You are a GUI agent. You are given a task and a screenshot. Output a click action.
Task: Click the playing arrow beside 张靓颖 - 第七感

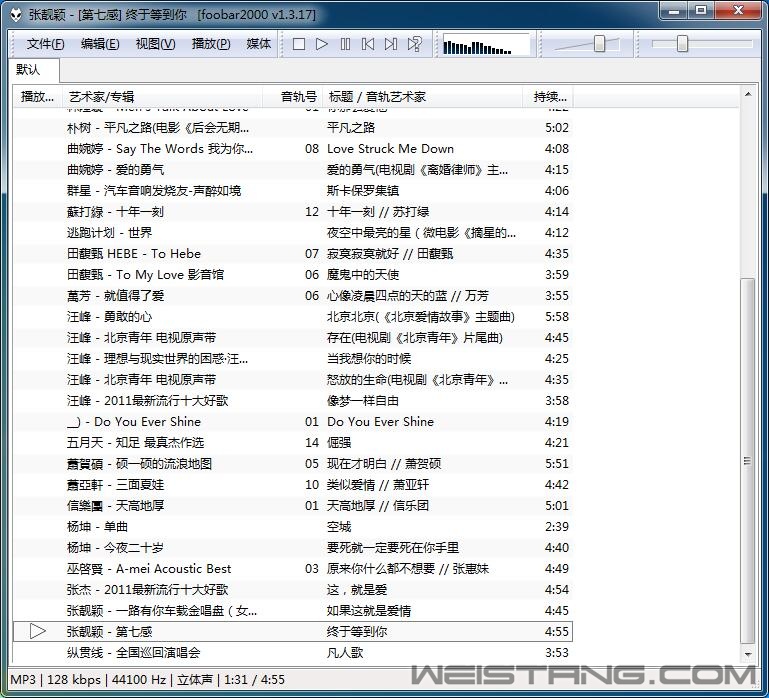pyautogui.click(x=37, y=631)
